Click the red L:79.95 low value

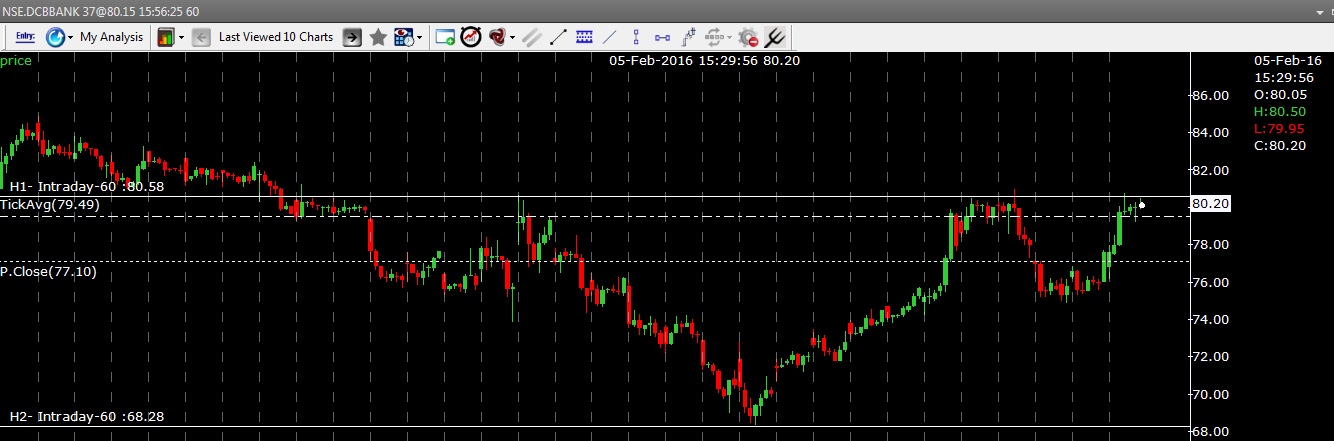(x=1281, y=128)
